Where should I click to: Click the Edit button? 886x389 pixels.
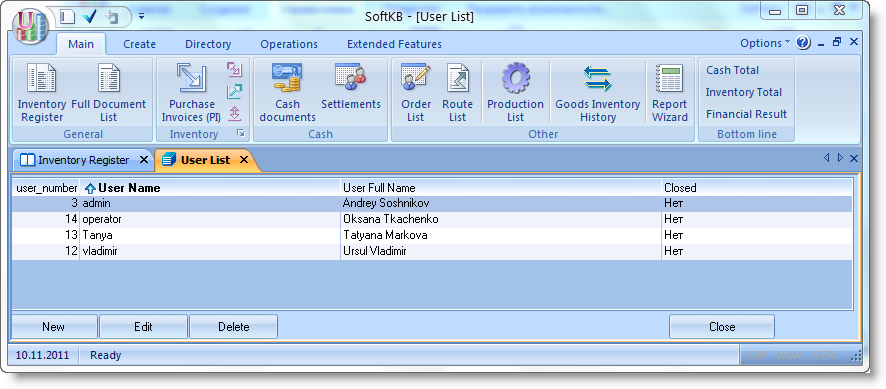pyautogui.click(x=143, y=327)
